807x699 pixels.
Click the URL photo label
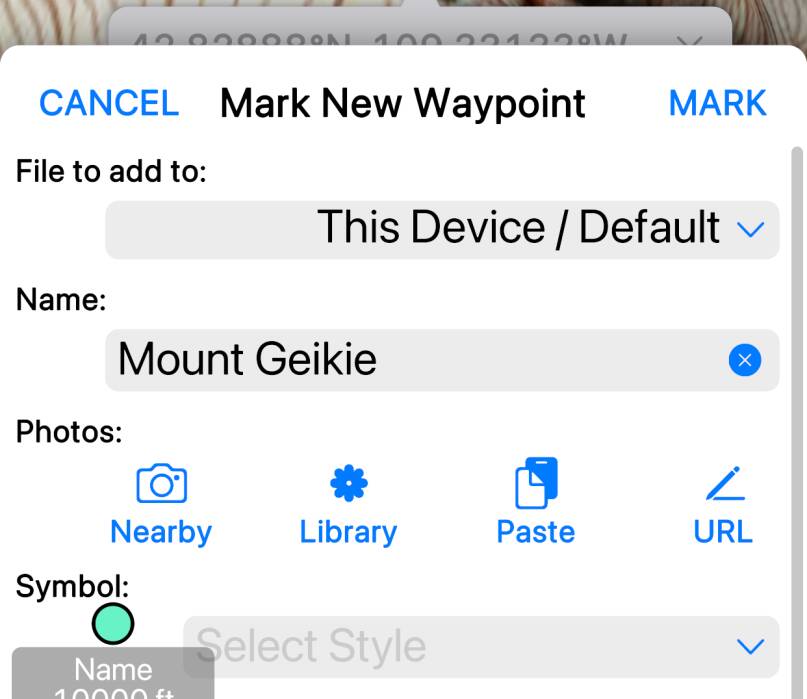[723, 532]
